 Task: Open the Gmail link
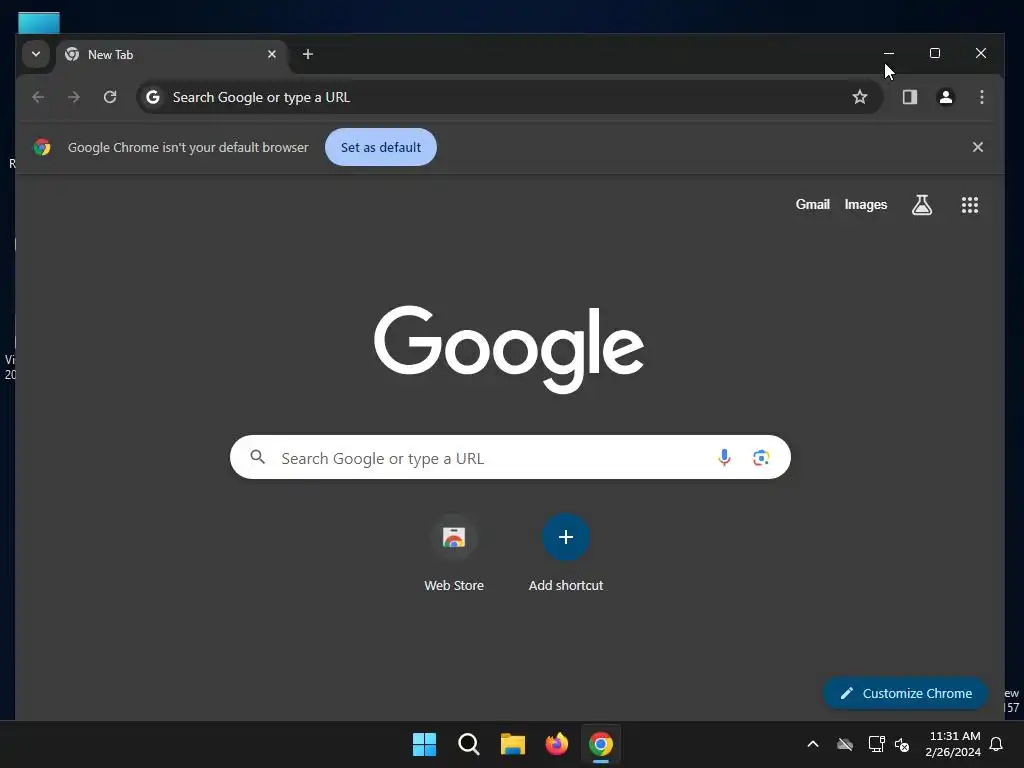click(x=812, y=204)
